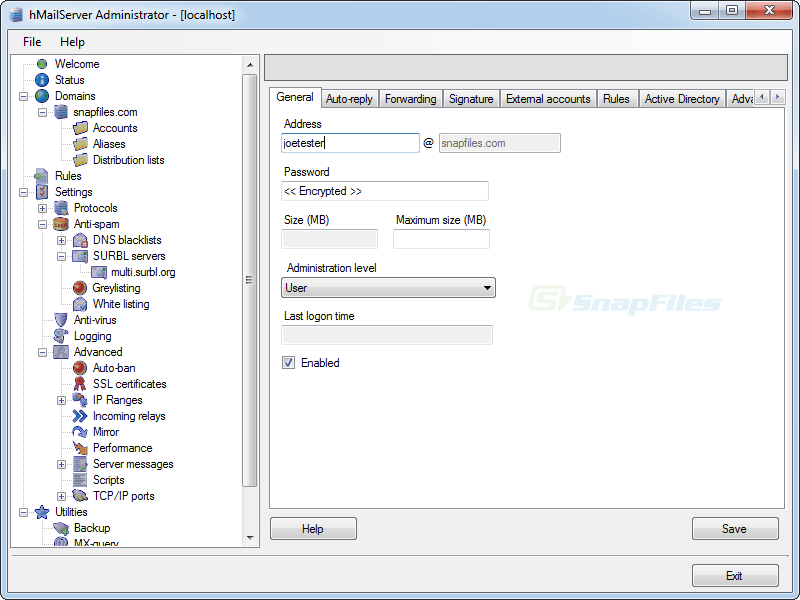800x600 pixels.
Task: Click the green Welcome icon
Action: pos(42,64)
